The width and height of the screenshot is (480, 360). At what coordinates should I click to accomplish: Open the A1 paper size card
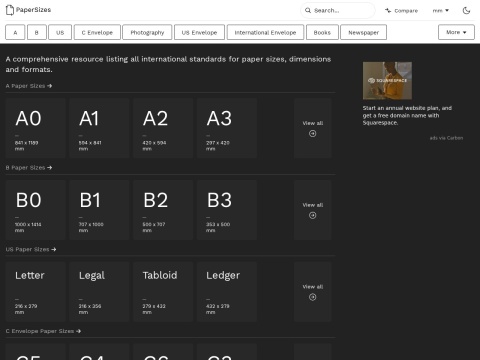[99, 128]
